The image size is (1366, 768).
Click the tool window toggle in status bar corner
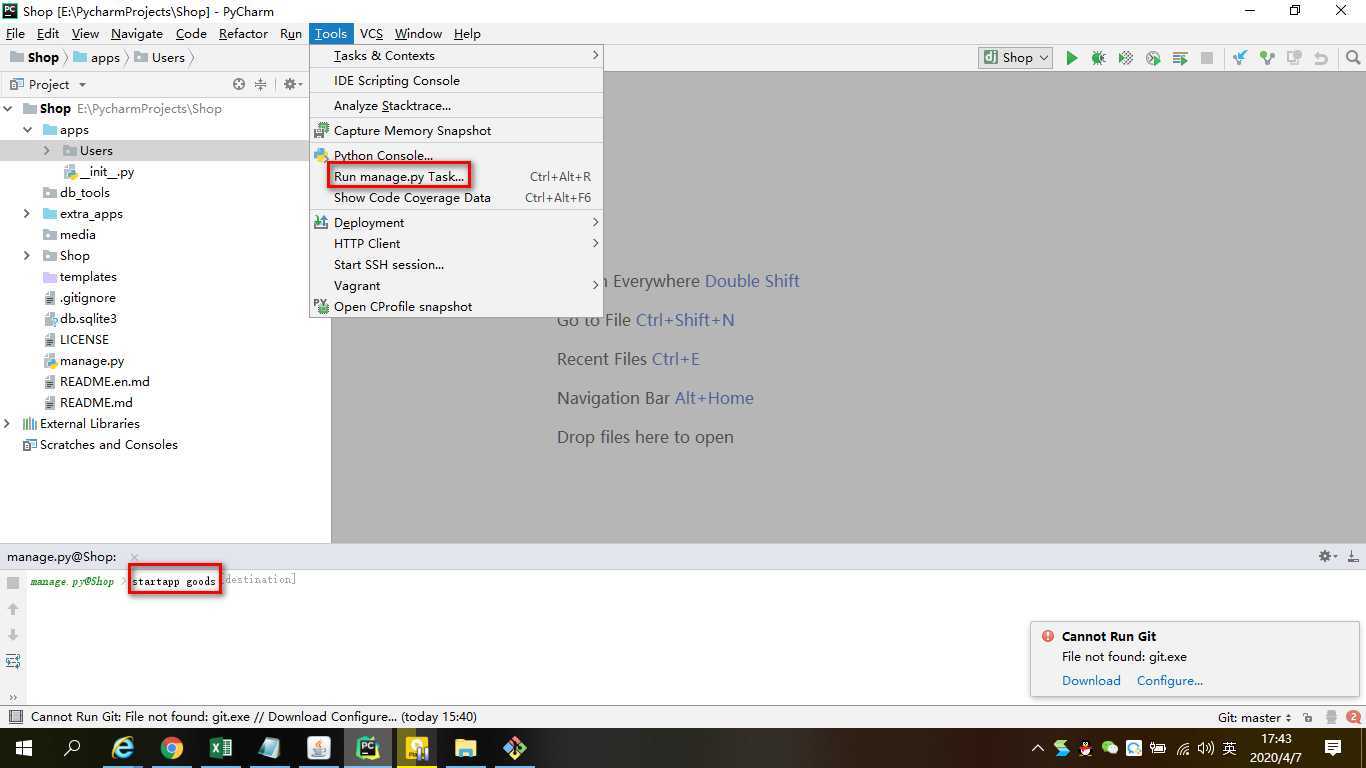(14, 717)
